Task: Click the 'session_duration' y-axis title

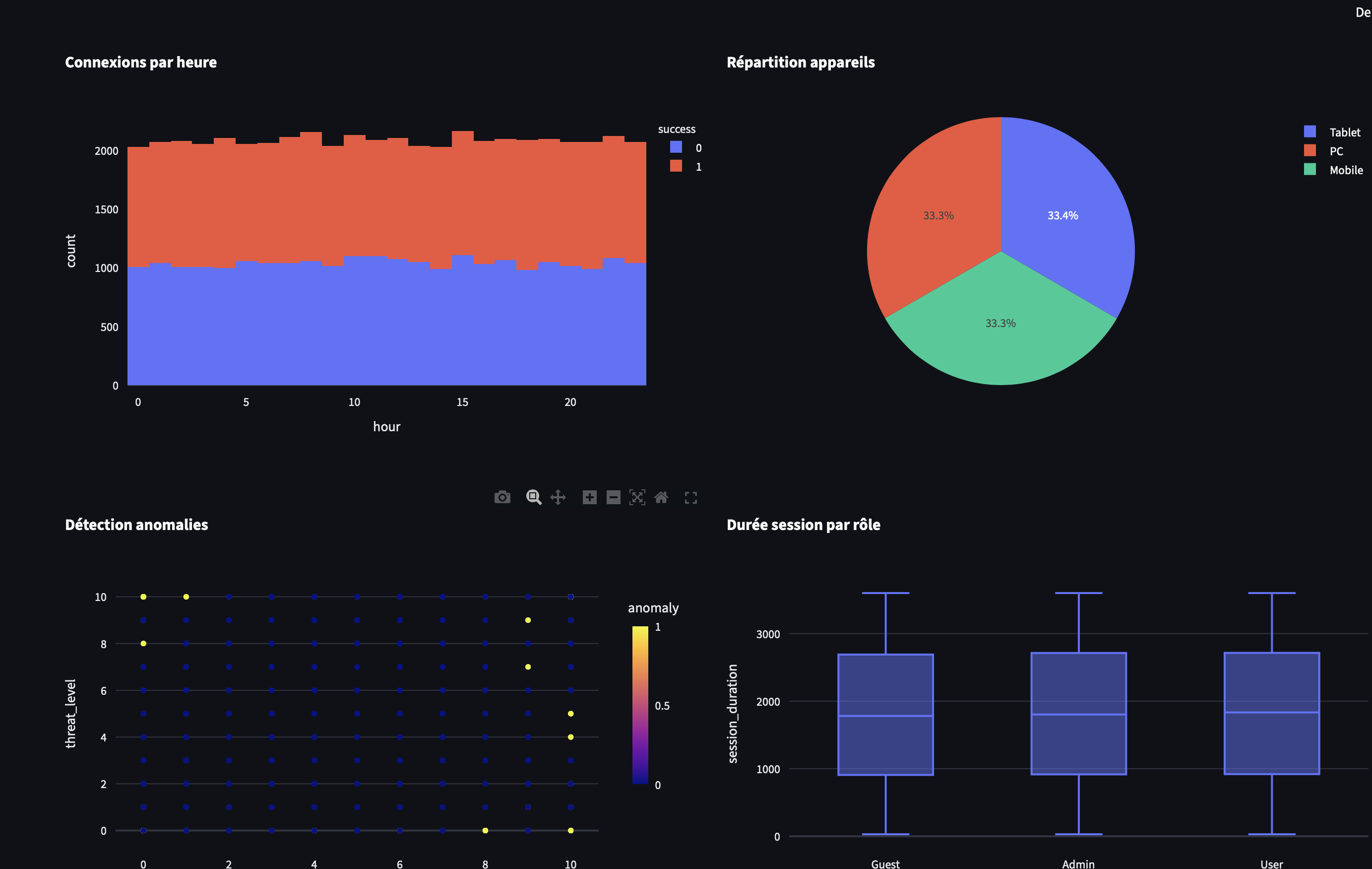Action: click(x=732, y=713)
